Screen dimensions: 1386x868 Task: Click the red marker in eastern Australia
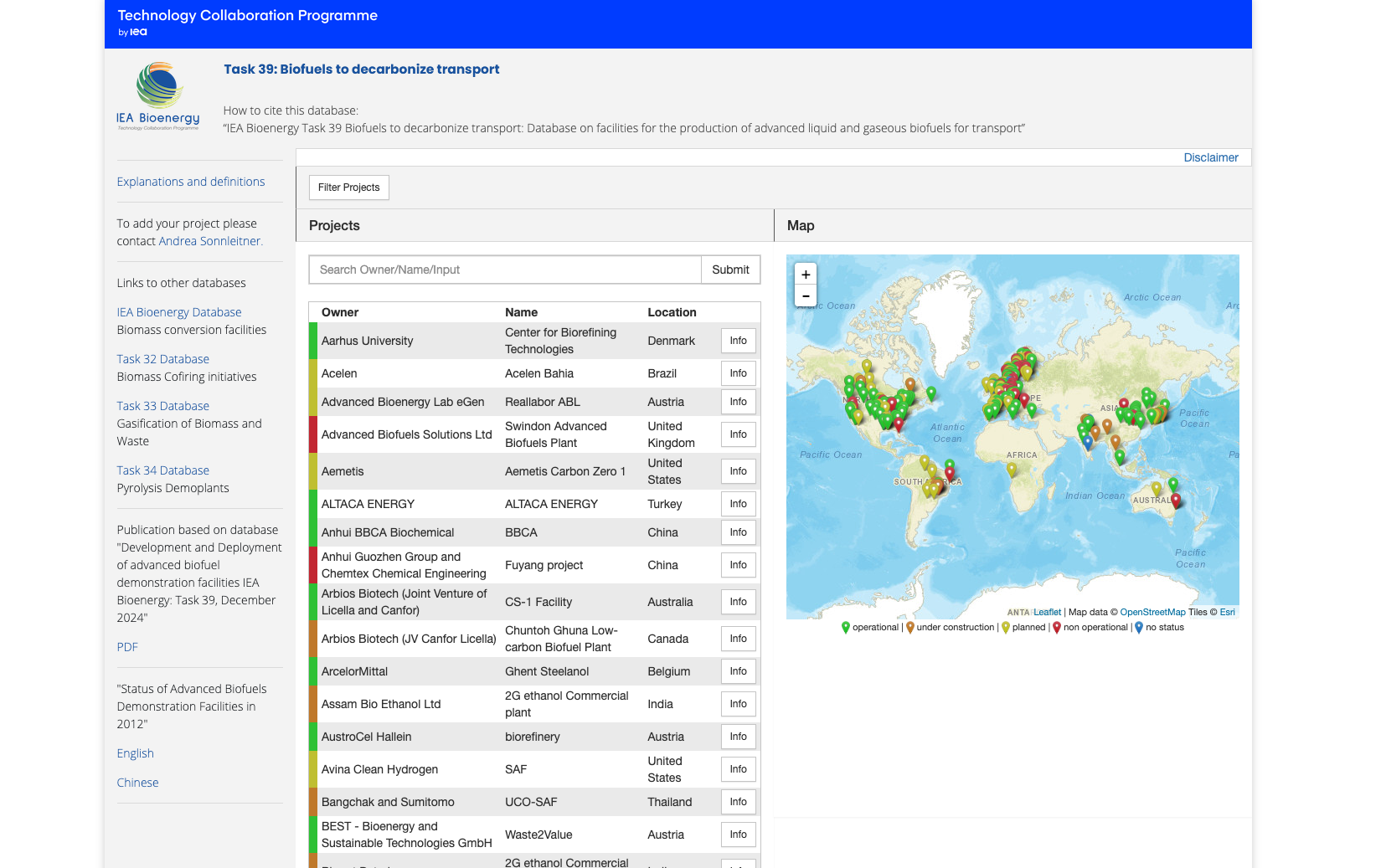1176,500
